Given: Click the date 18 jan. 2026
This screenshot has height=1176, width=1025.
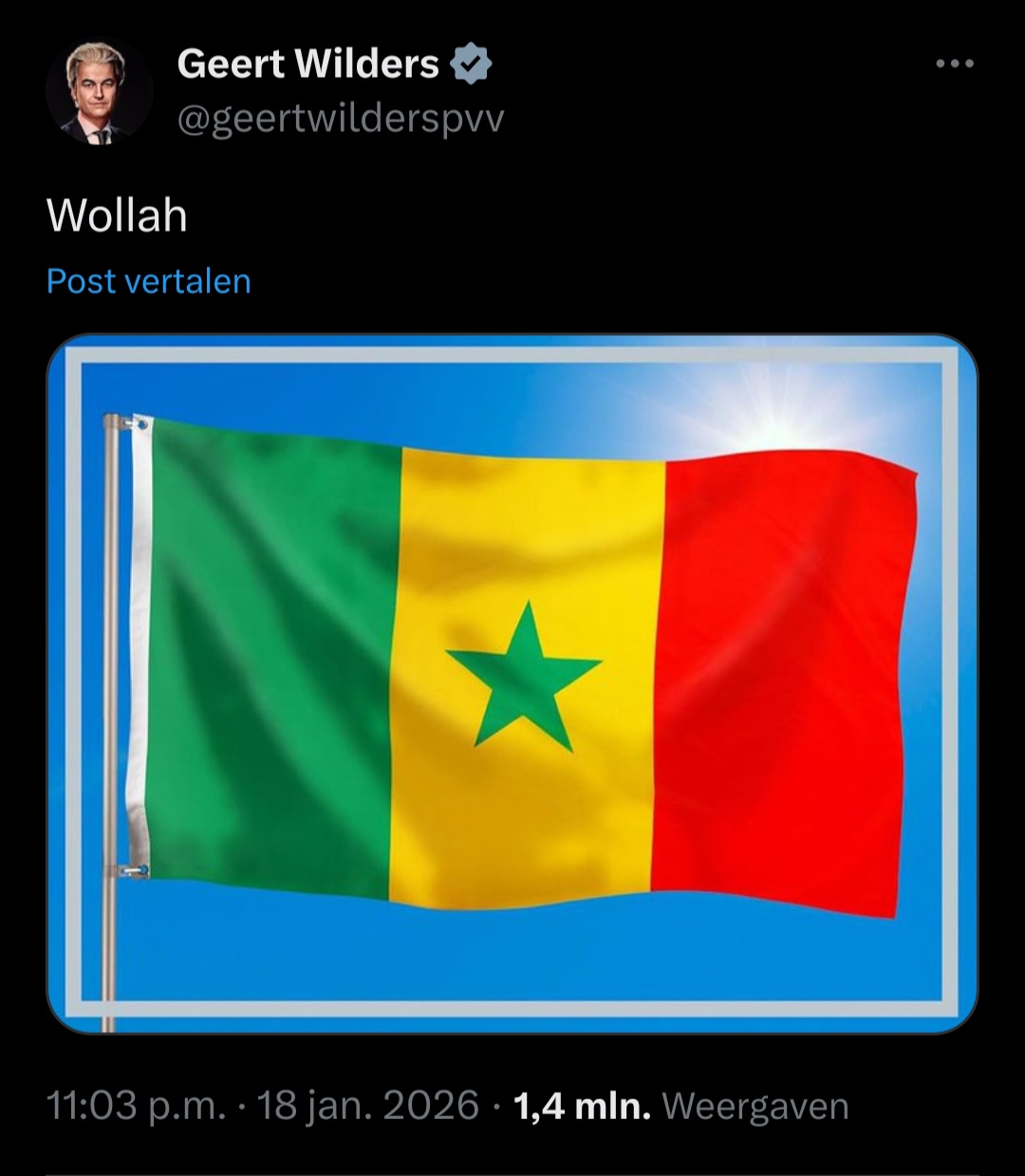Looking at the screenshot, I should click(x=368, y=1106).
